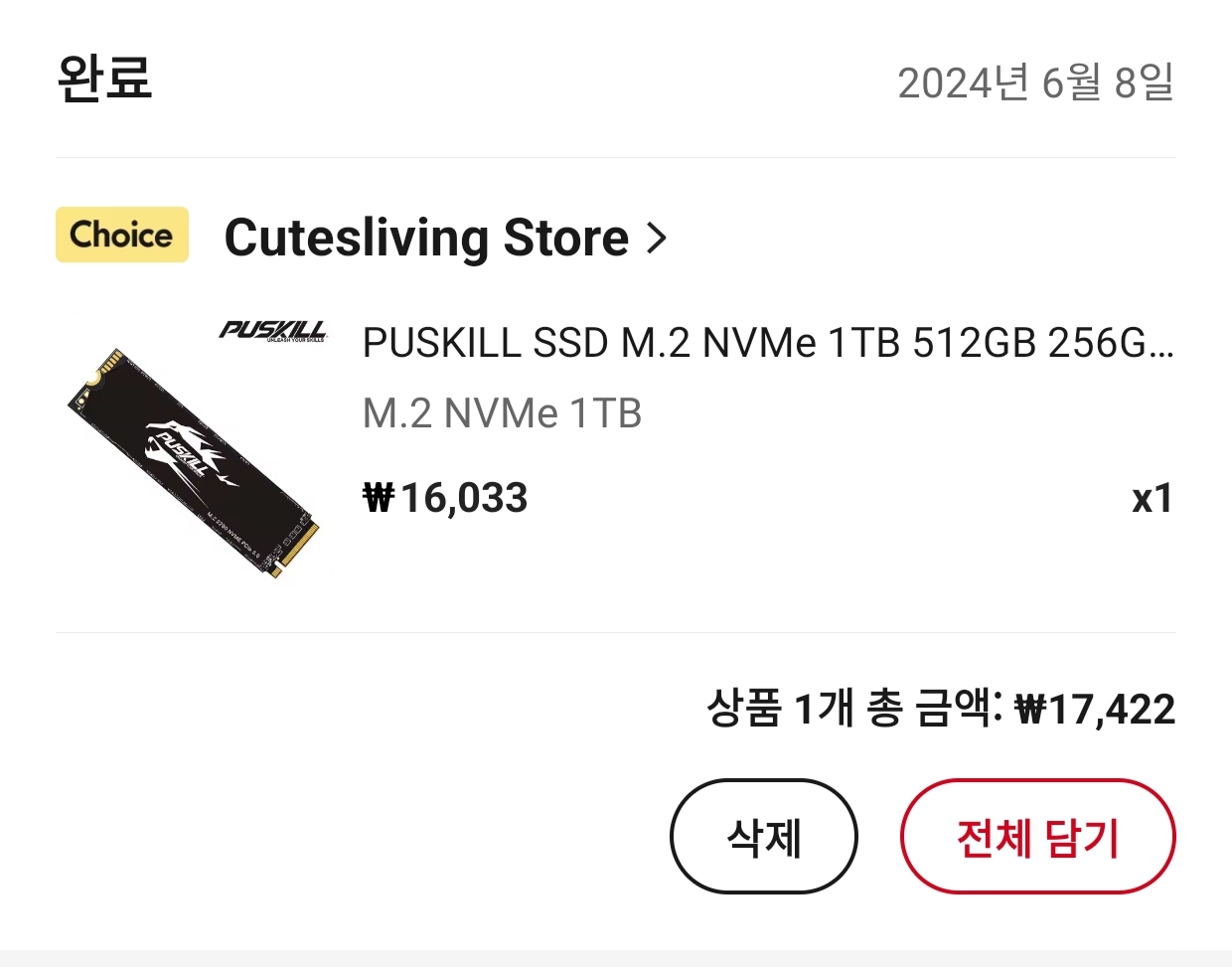The width and height of the screenshot is (1232, 967).
Task: Open the PUSKILL SSD product thumbnail
Action: click(x=196, y=450)
